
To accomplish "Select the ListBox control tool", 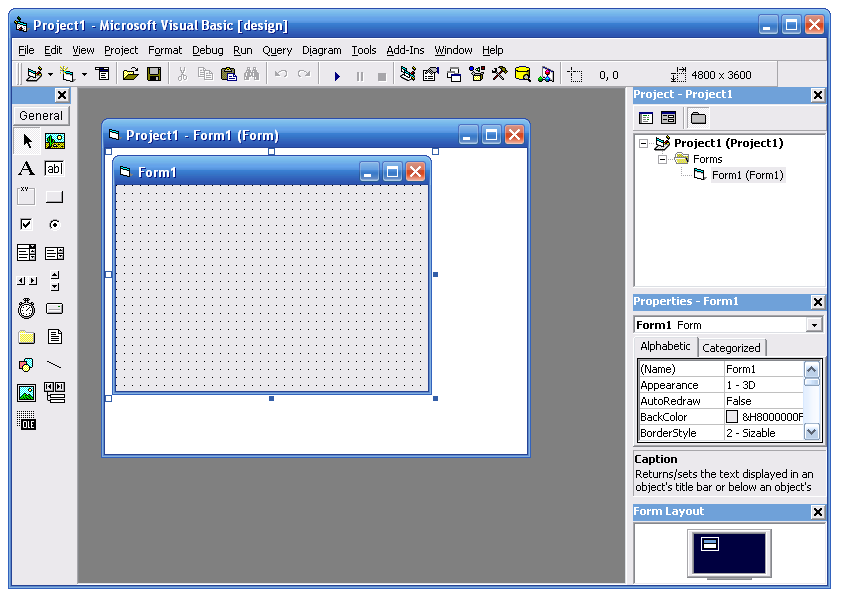I will tap(55, 253).
